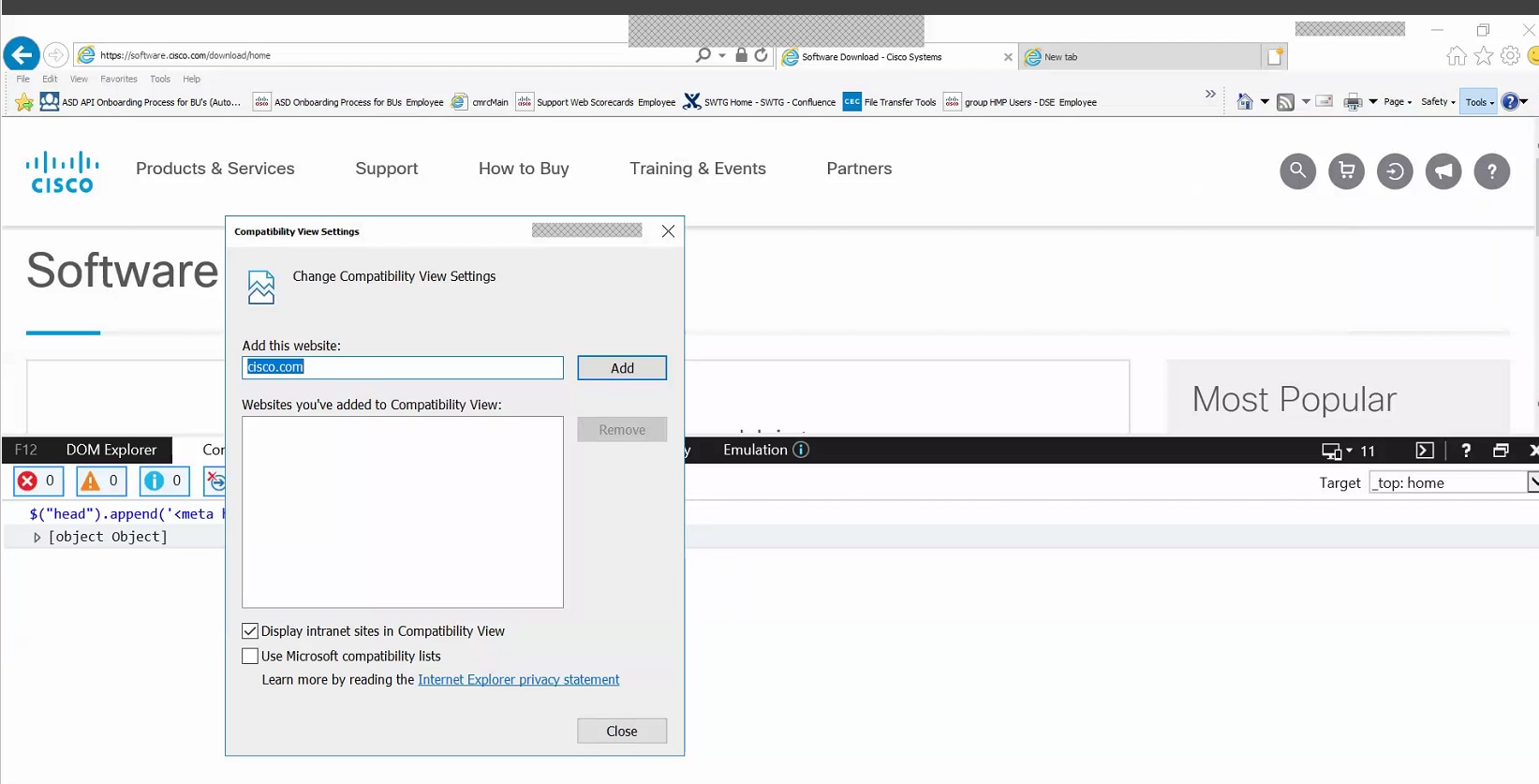Image resolution: width=1539 pixels, height=784 pixels.
Task: Open the Target frame dropdown
Action: (x=1532, y=482)
